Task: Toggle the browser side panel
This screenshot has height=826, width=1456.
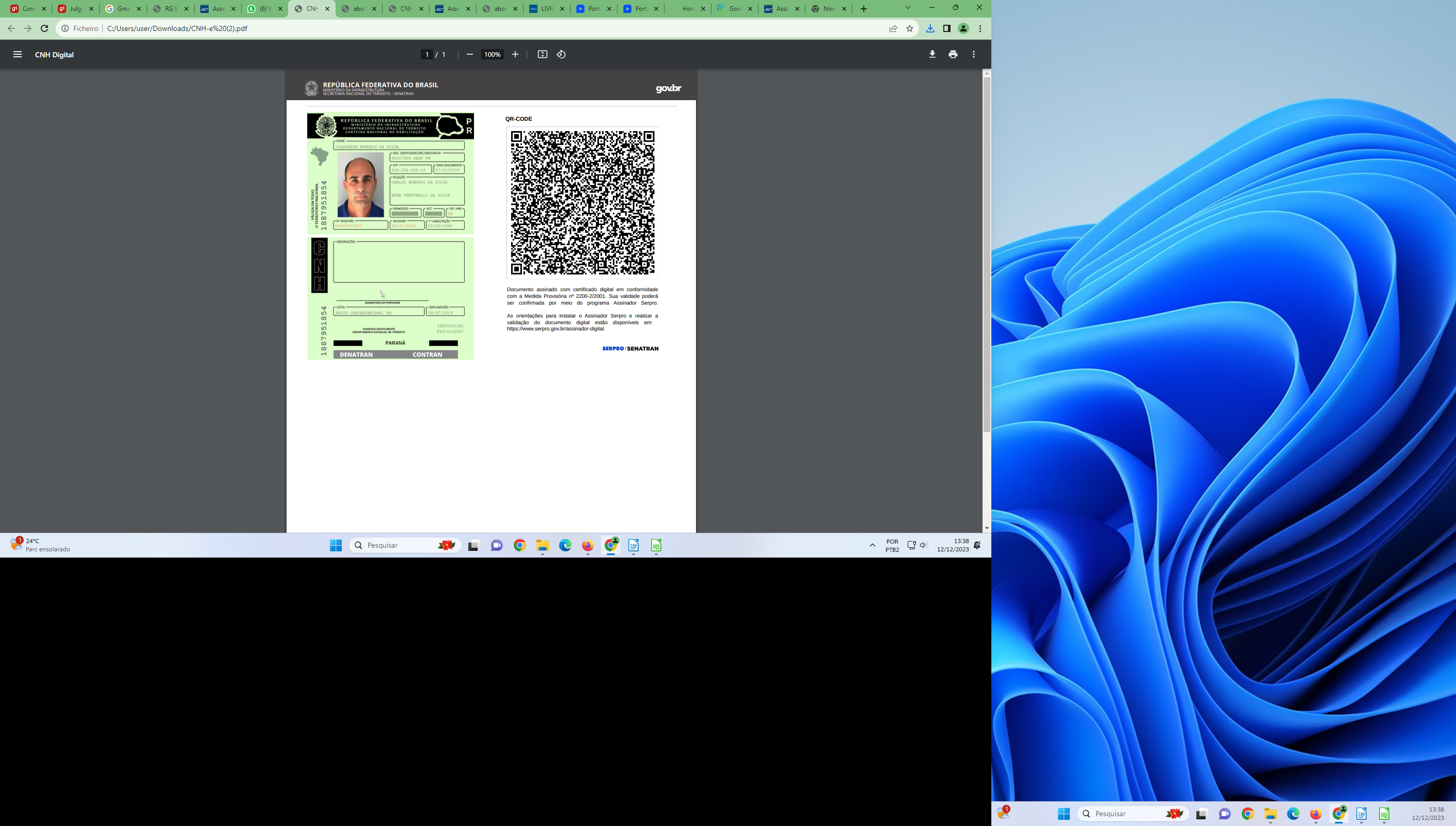Action: point(946,28)
